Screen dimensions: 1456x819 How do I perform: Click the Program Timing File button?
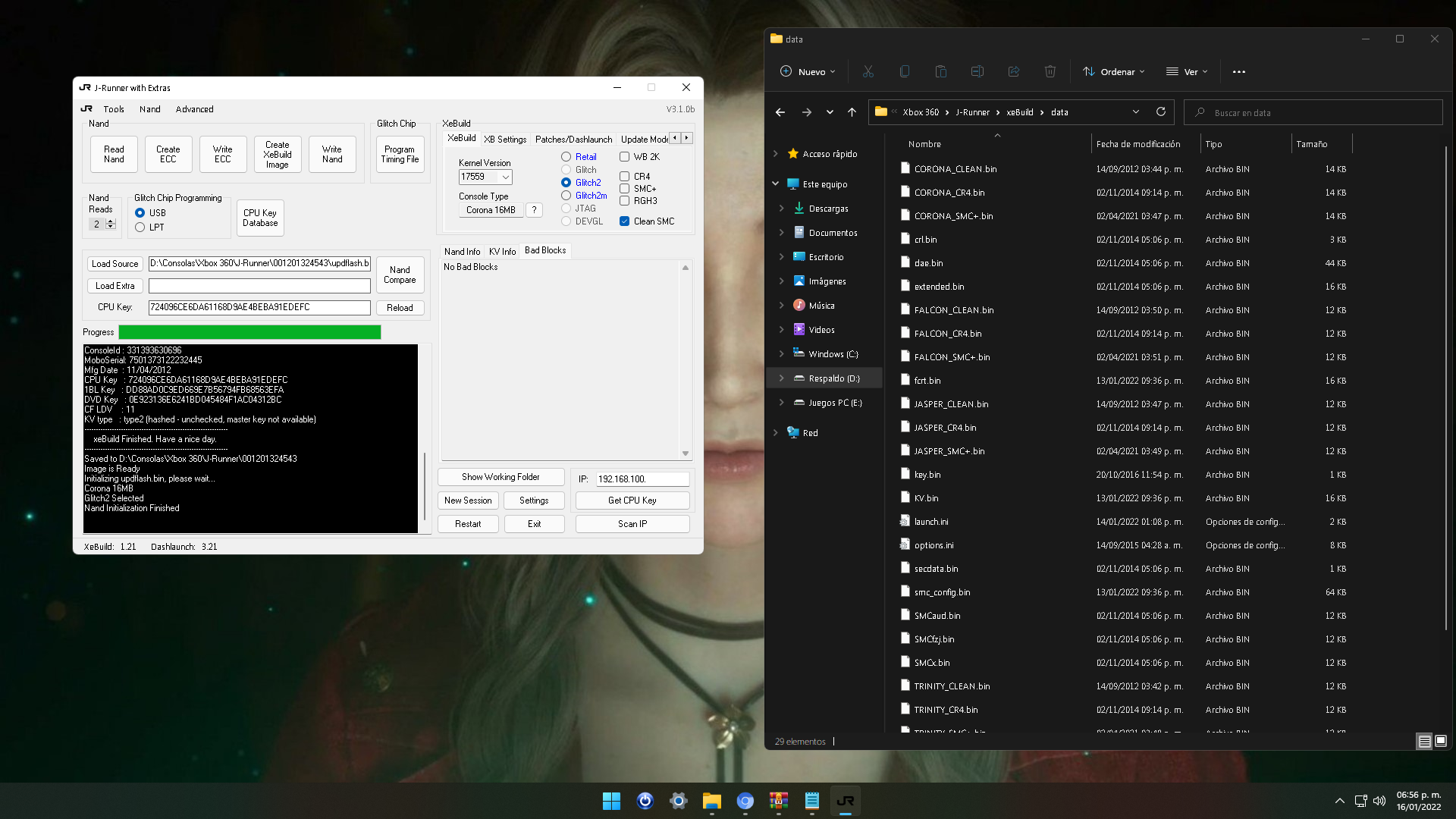(400, 155)
